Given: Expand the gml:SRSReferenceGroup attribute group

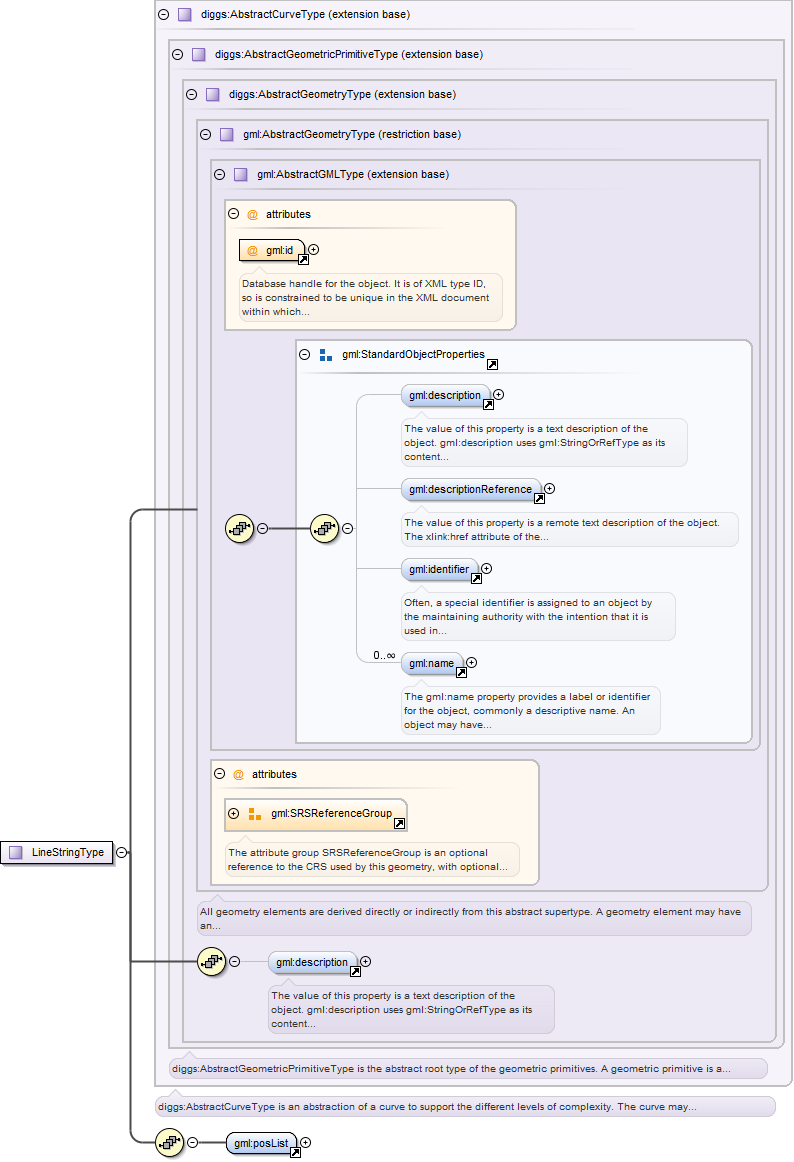Looking at the screenshot, I should pos(233,813).
